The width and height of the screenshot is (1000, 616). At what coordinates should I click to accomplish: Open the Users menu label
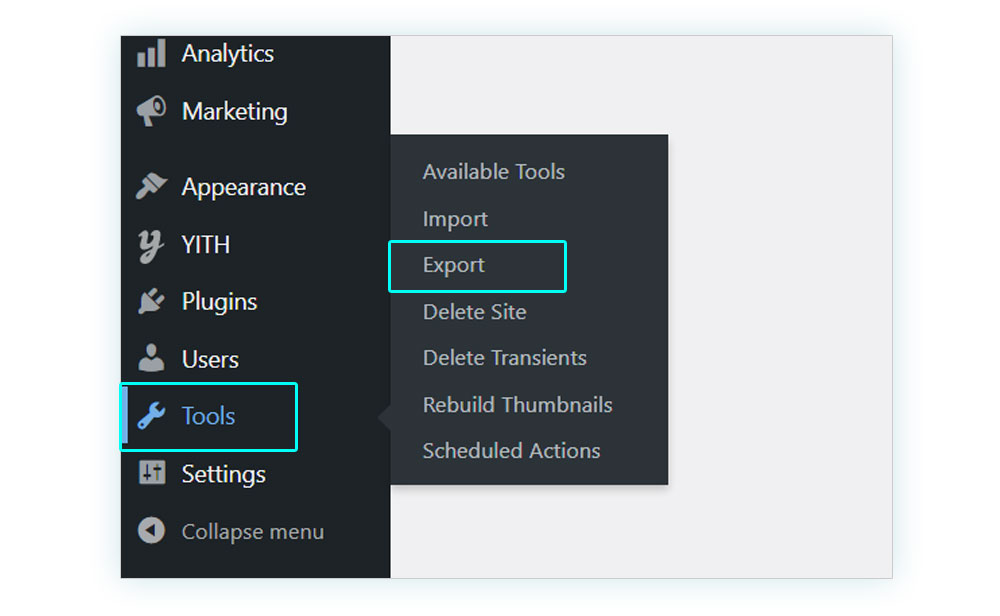210,360
